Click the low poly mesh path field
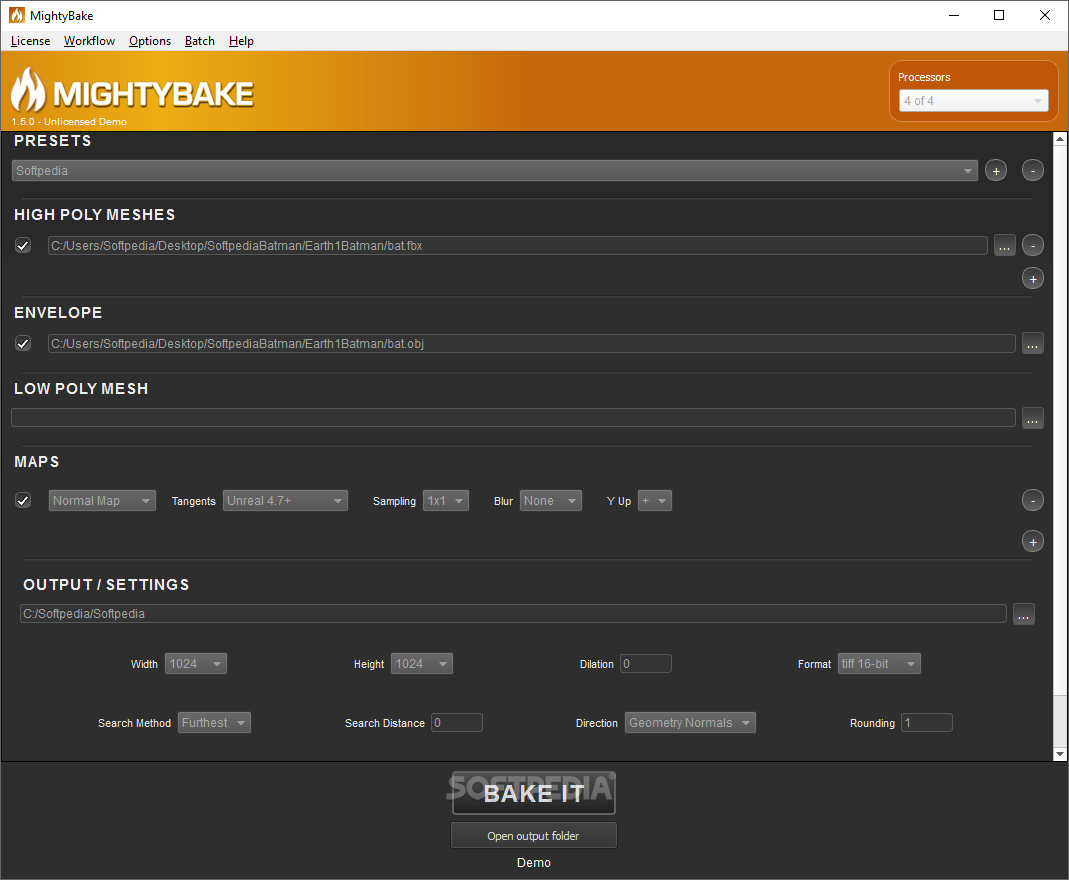This screenshot has width=1069, height=880. click(x=513, y=418)
